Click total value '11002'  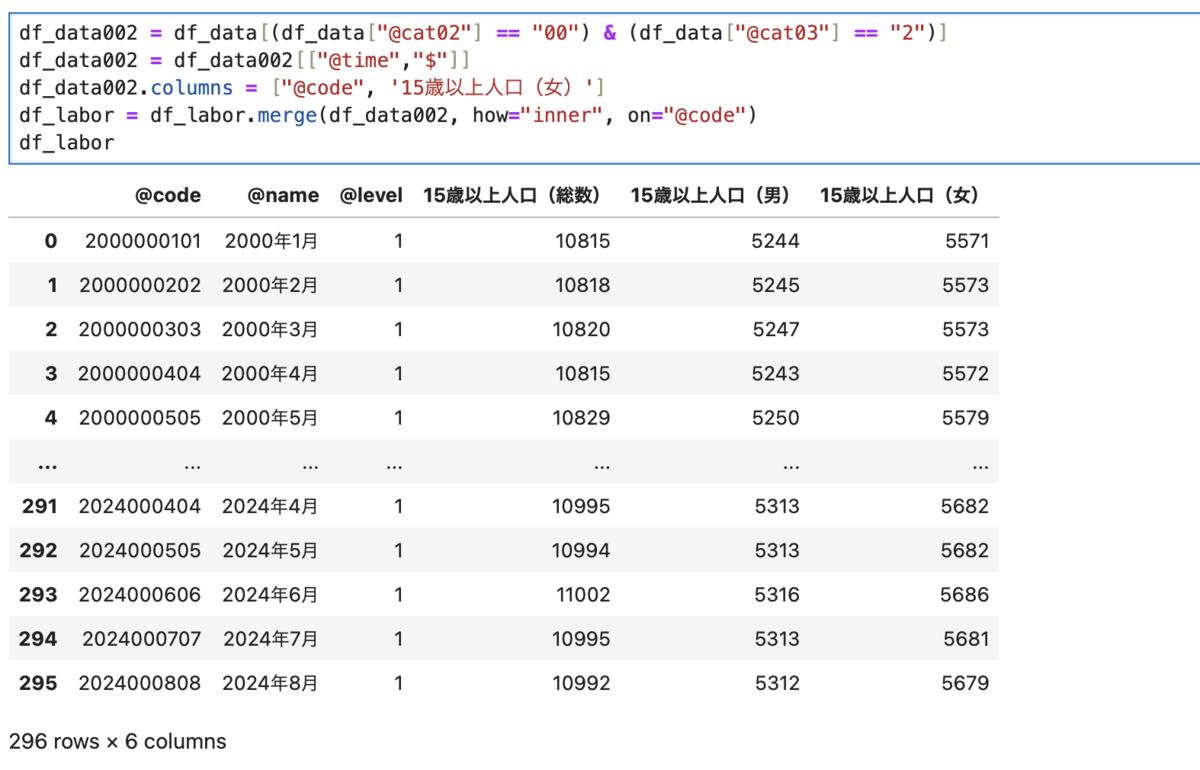[584, 594]
